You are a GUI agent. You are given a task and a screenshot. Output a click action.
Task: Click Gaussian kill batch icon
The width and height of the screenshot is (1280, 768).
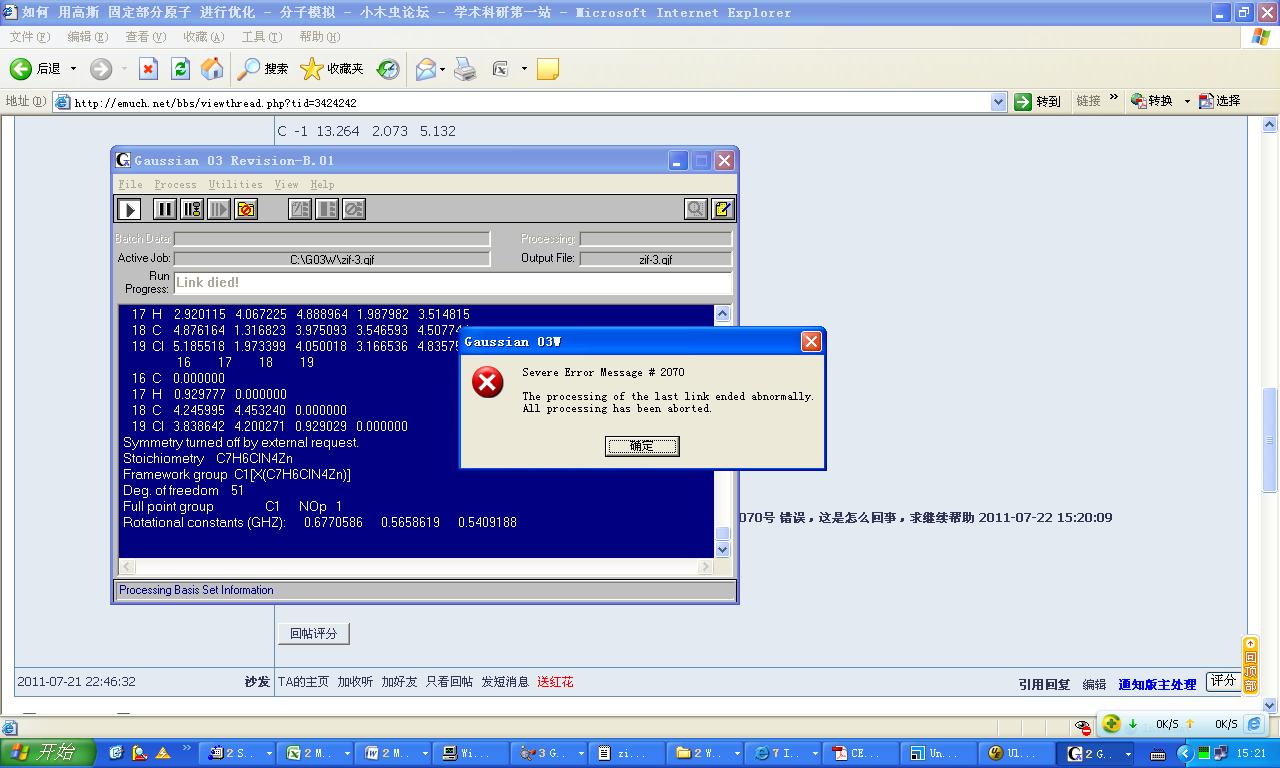click(354, 209)
